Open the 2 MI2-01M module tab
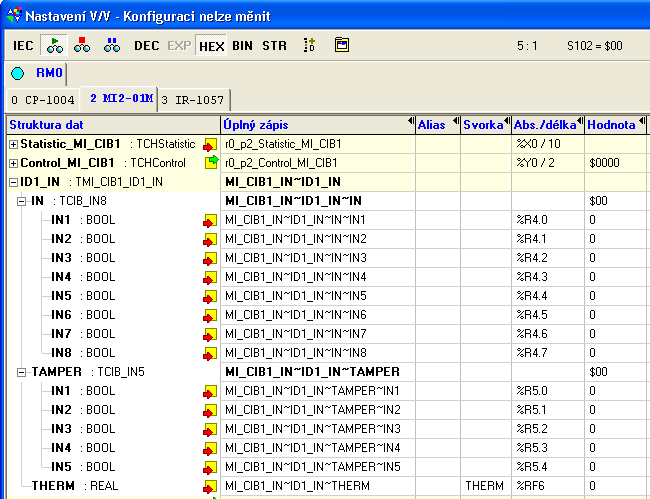Viewport: 650px width, 499px height. pyautogui.click(x=121, y=98)
